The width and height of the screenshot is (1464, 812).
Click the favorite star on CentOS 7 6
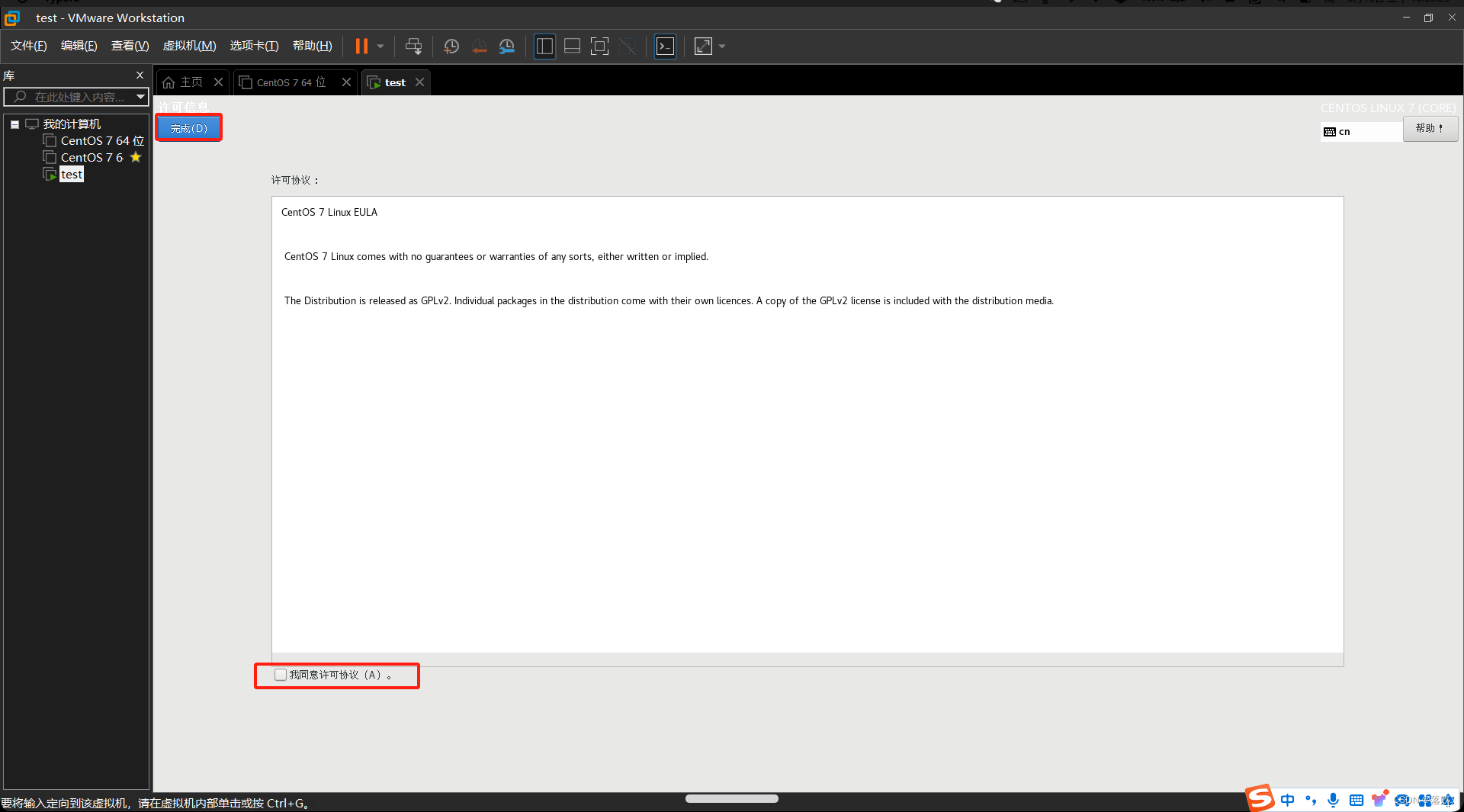coord(136,157)
